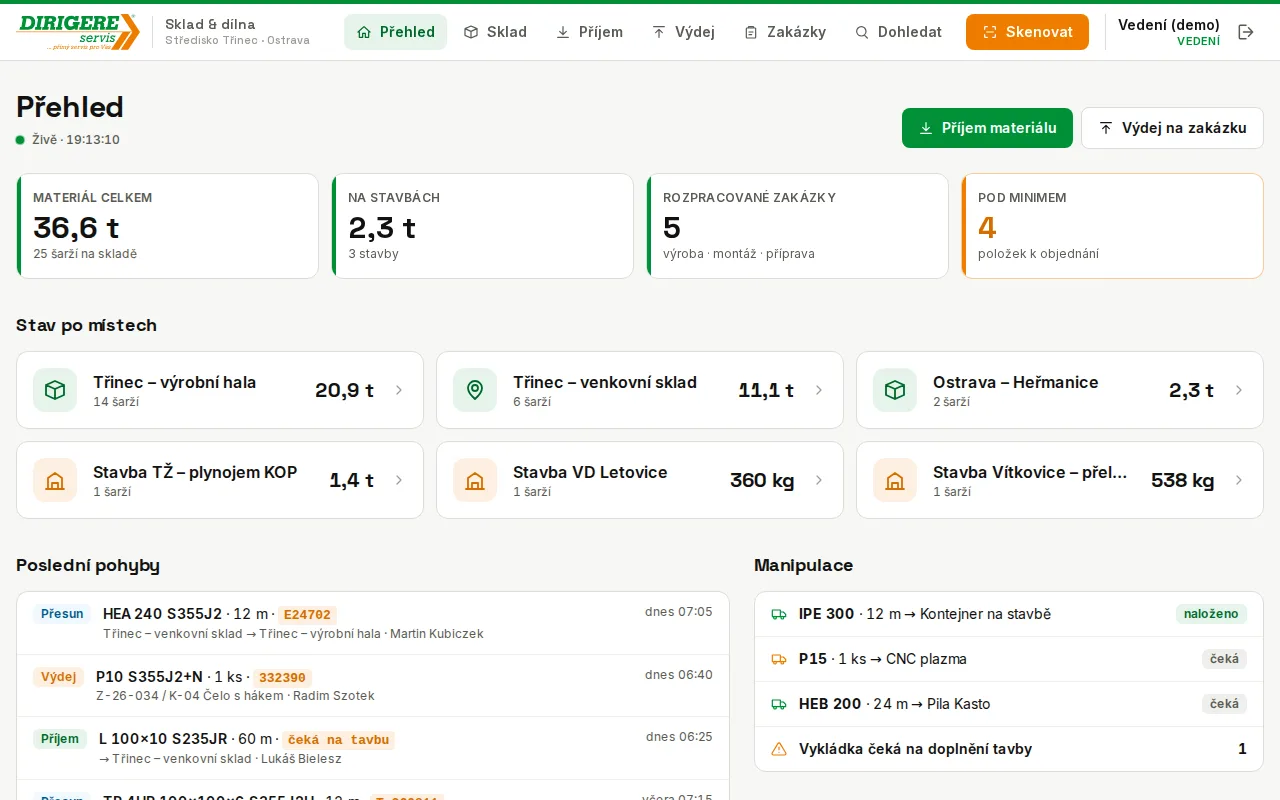Open Stavba TŽ – plynojem KOP chevron
Screen dimensions: 1280x800
click(x=399, y=480)
